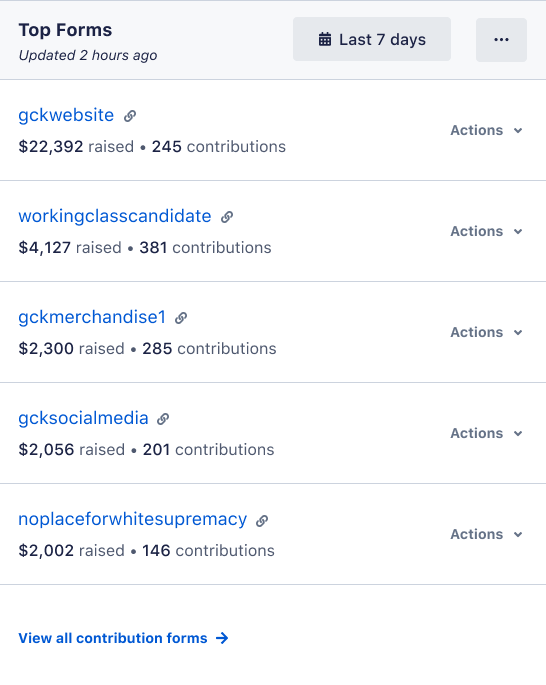
Task: Copy link icon next to gckwebsite
Action: tap(130, 116)
